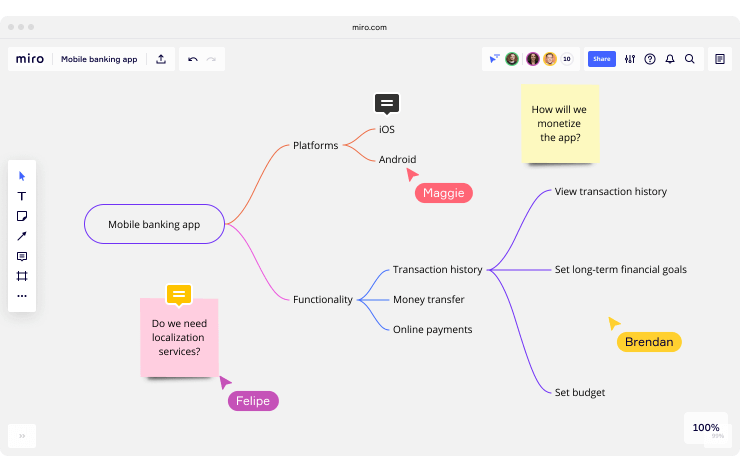Click the yellow-ringed collaborator avatar

coord(550,59)
